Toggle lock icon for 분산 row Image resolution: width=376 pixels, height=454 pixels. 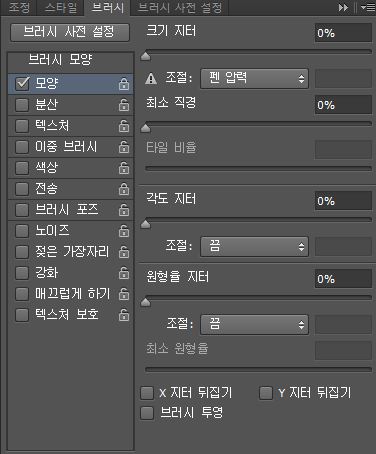(124, 105)
